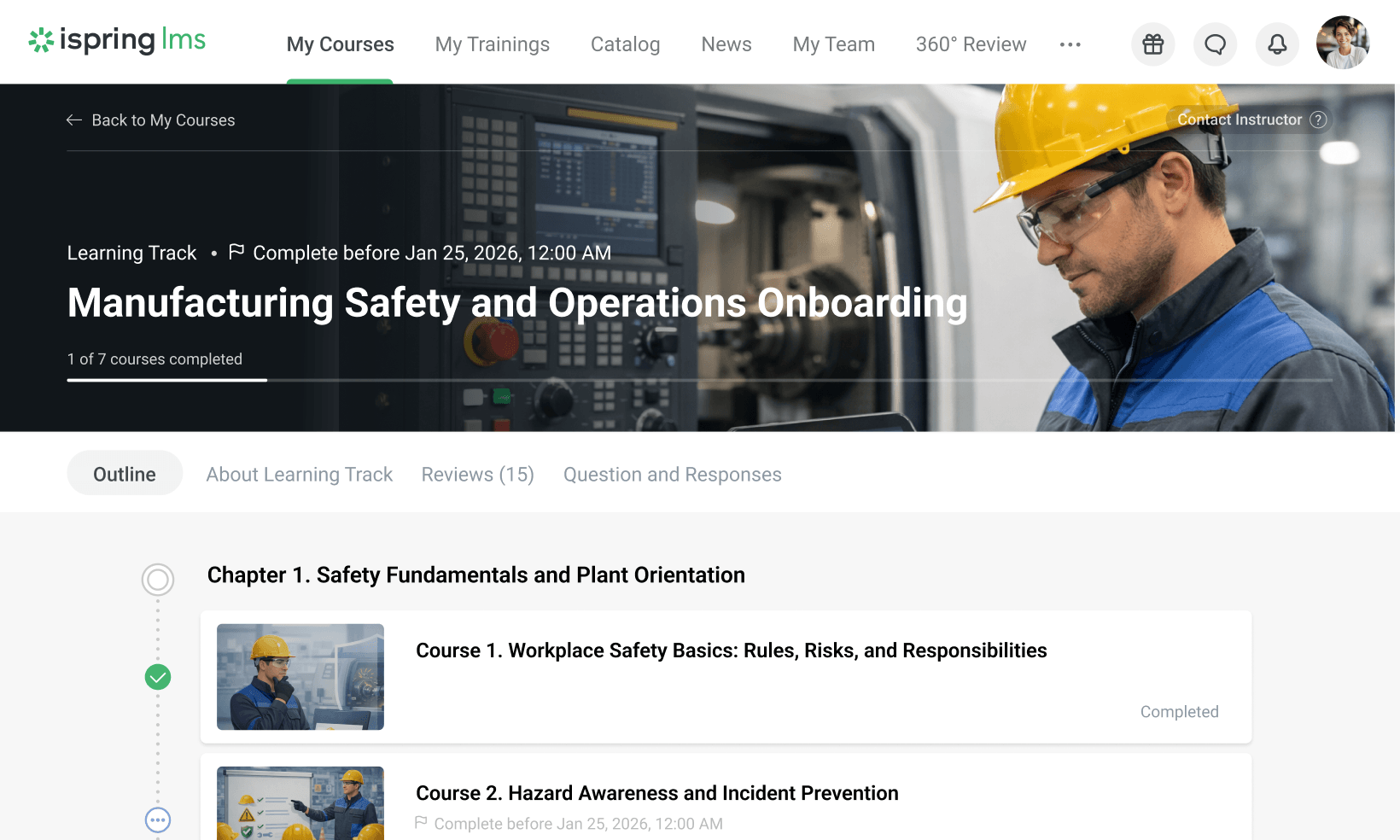
Task: Click the in-progress status icon for Course 2
Action: (x=158, y=820)
